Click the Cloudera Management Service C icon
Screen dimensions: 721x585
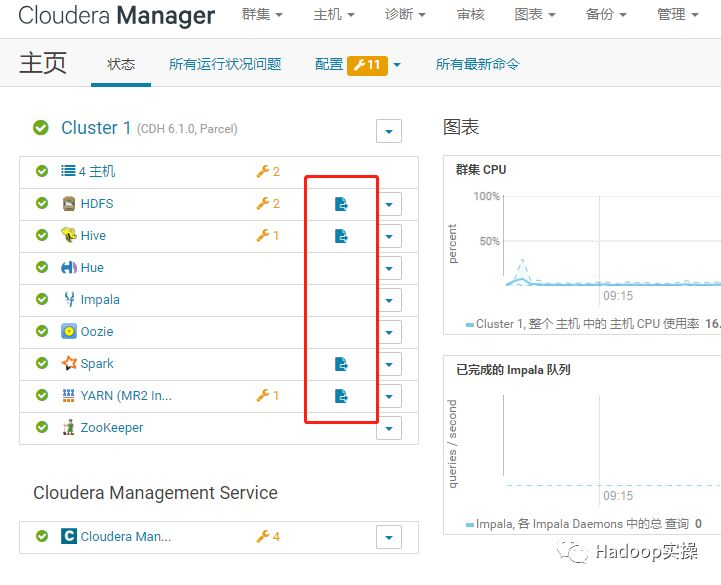tap(69, 536)
